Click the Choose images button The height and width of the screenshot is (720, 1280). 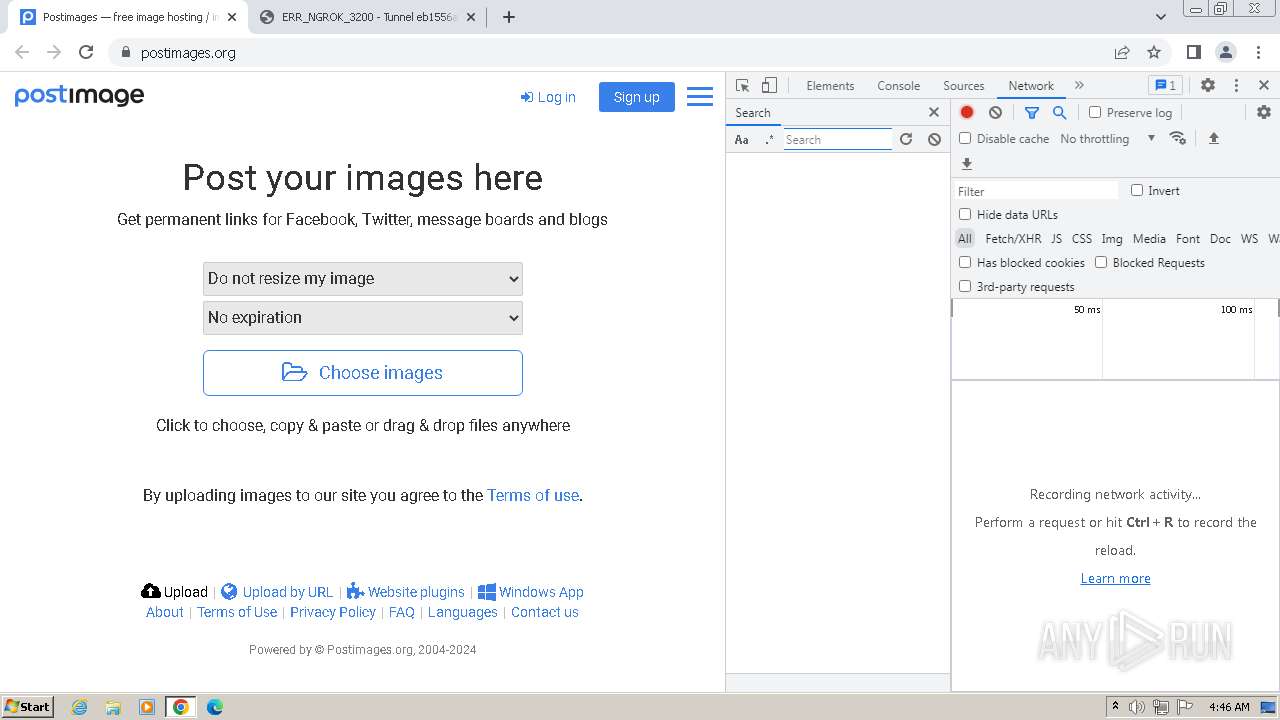[363, 373]
